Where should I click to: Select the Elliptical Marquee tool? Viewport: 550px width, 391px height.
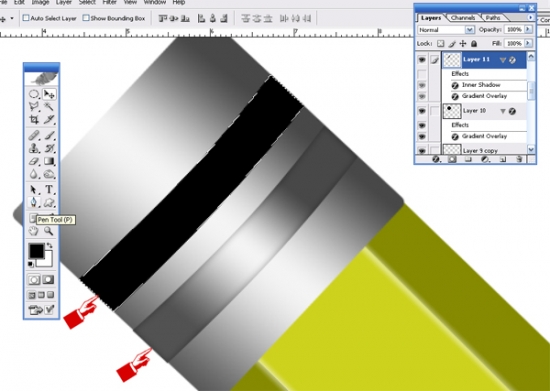point(34,94)
